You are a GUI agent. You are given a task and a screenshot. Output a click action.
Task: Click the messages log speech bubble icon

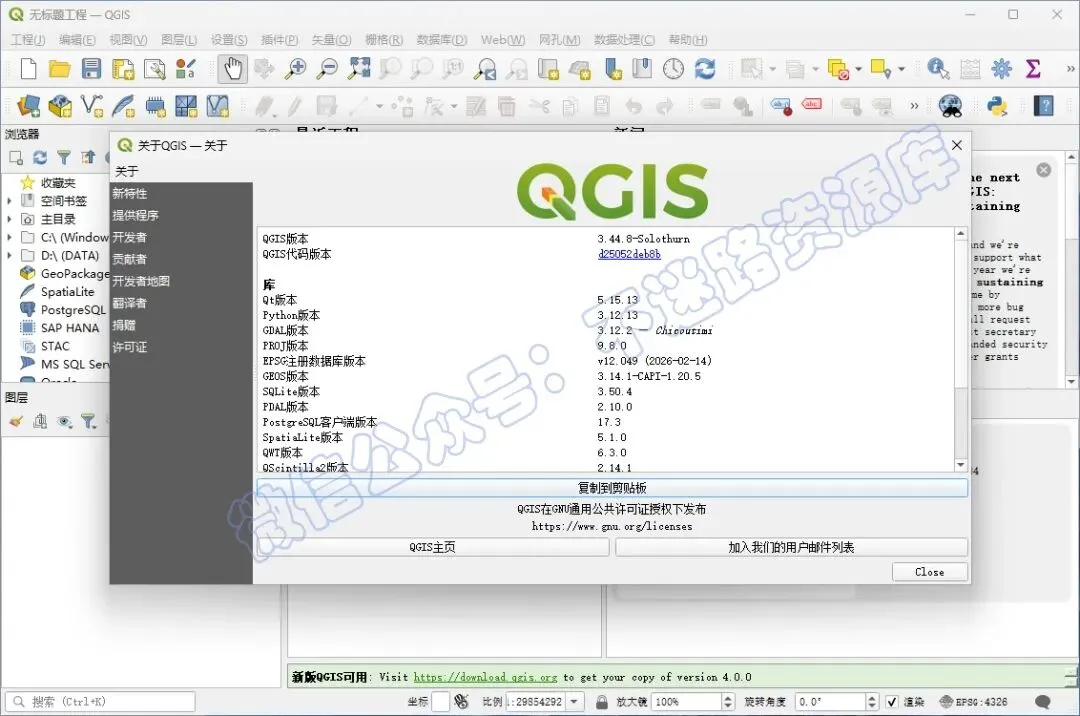tap(1043, 702)
